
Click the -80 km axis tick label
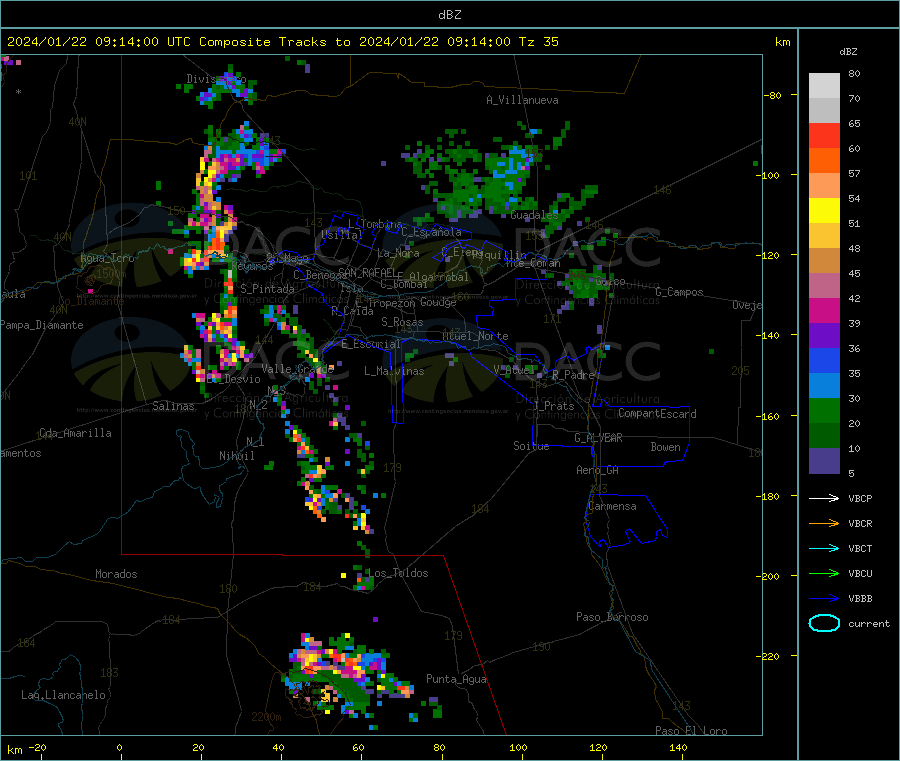[771, 95]
